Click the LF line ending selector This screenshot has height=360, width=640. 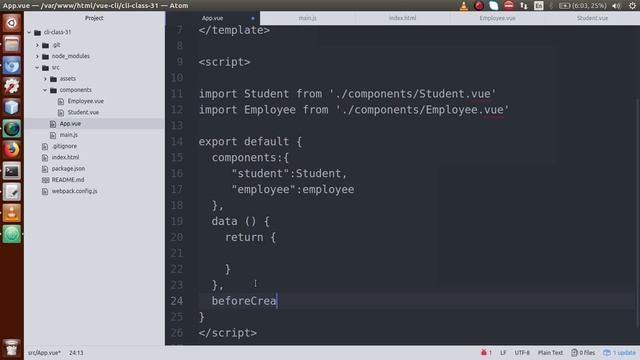pos(503,353)
